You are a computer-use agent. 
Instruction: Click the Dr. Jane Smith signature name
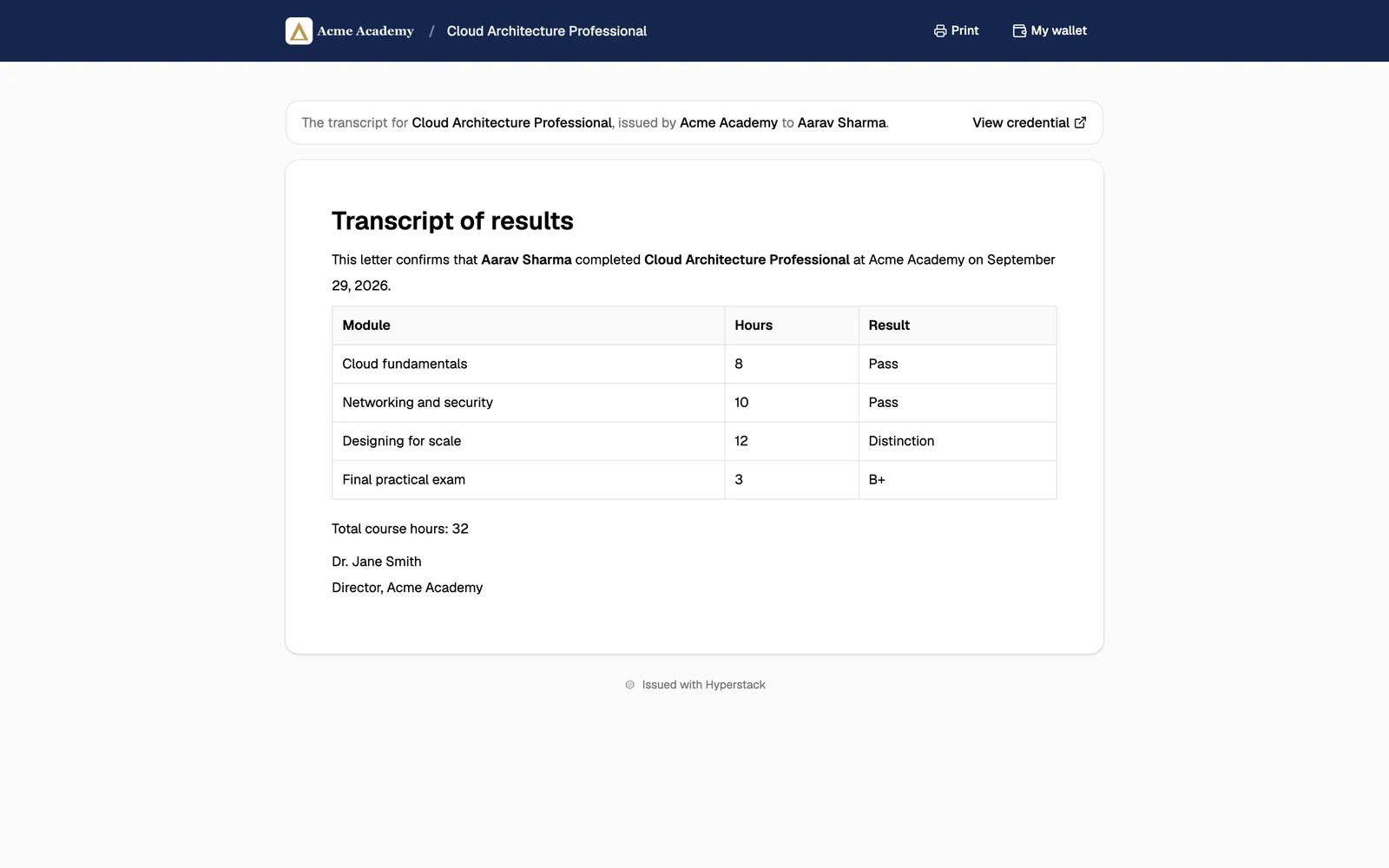click(x=377, y=562)
